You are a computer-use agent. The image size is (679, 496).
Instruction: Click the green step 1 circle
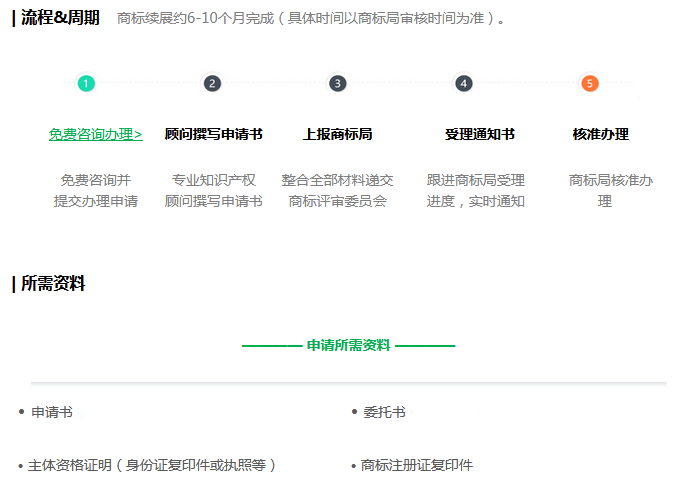point(86,83)
